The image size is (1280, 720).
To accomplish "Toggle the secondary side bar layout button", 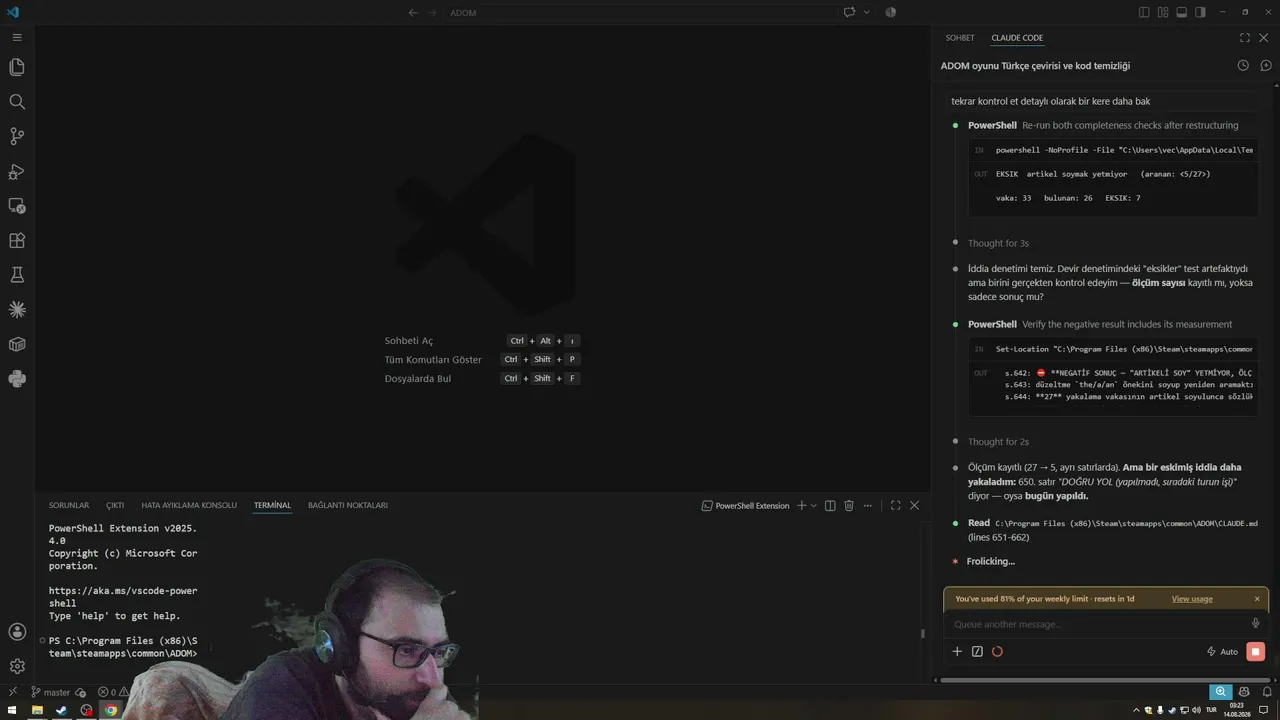I will [x=1200, y=13].
